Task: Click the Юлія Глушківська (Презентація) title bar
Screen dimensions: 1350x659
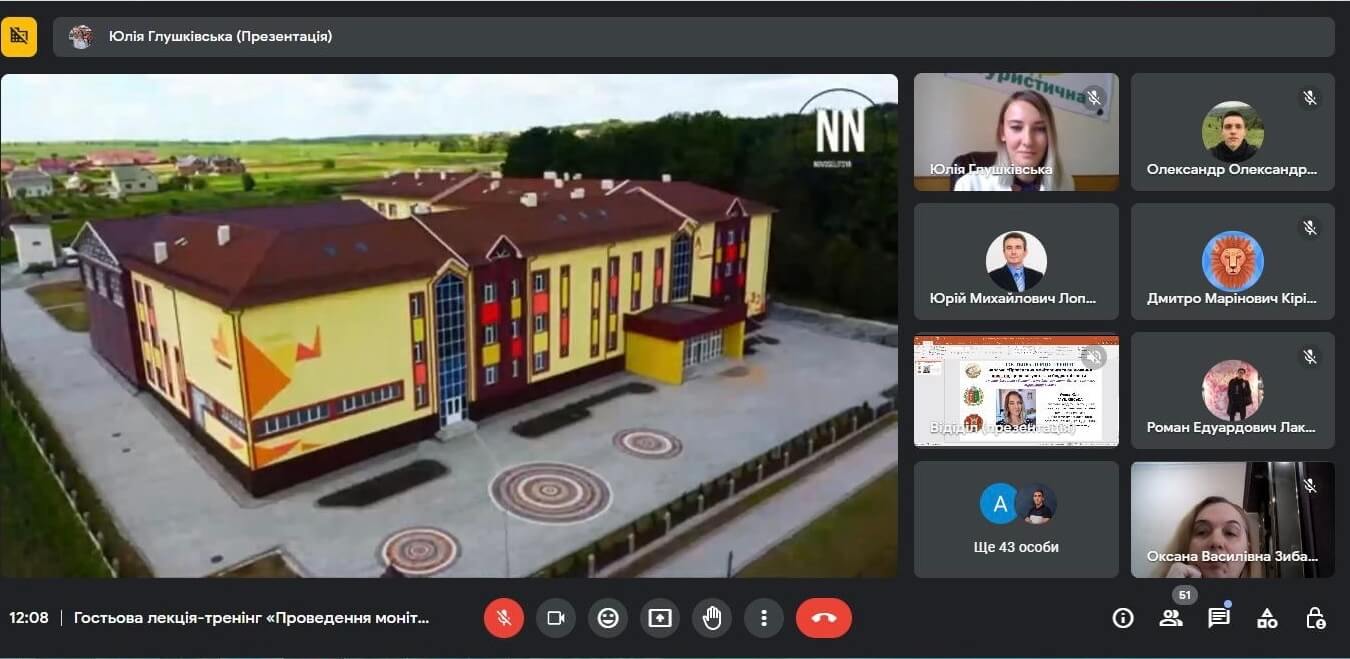Action: (220, 37)
